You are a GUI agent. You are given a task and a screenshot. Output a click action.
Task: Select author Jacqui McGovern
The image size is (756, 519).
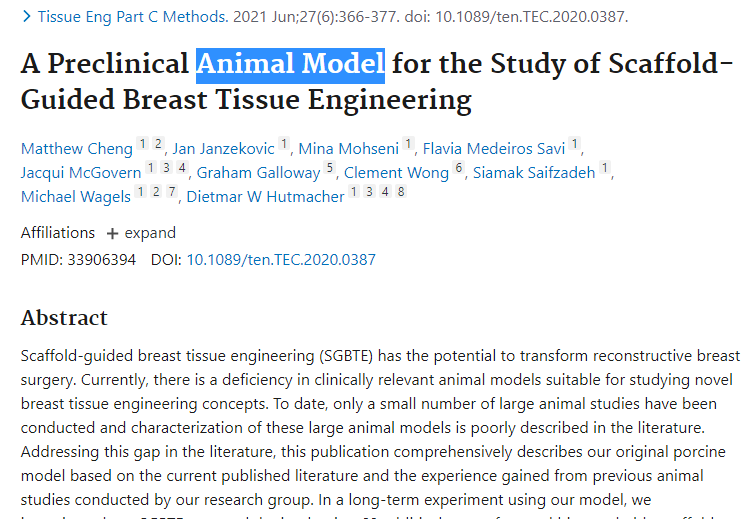point(81,173)
